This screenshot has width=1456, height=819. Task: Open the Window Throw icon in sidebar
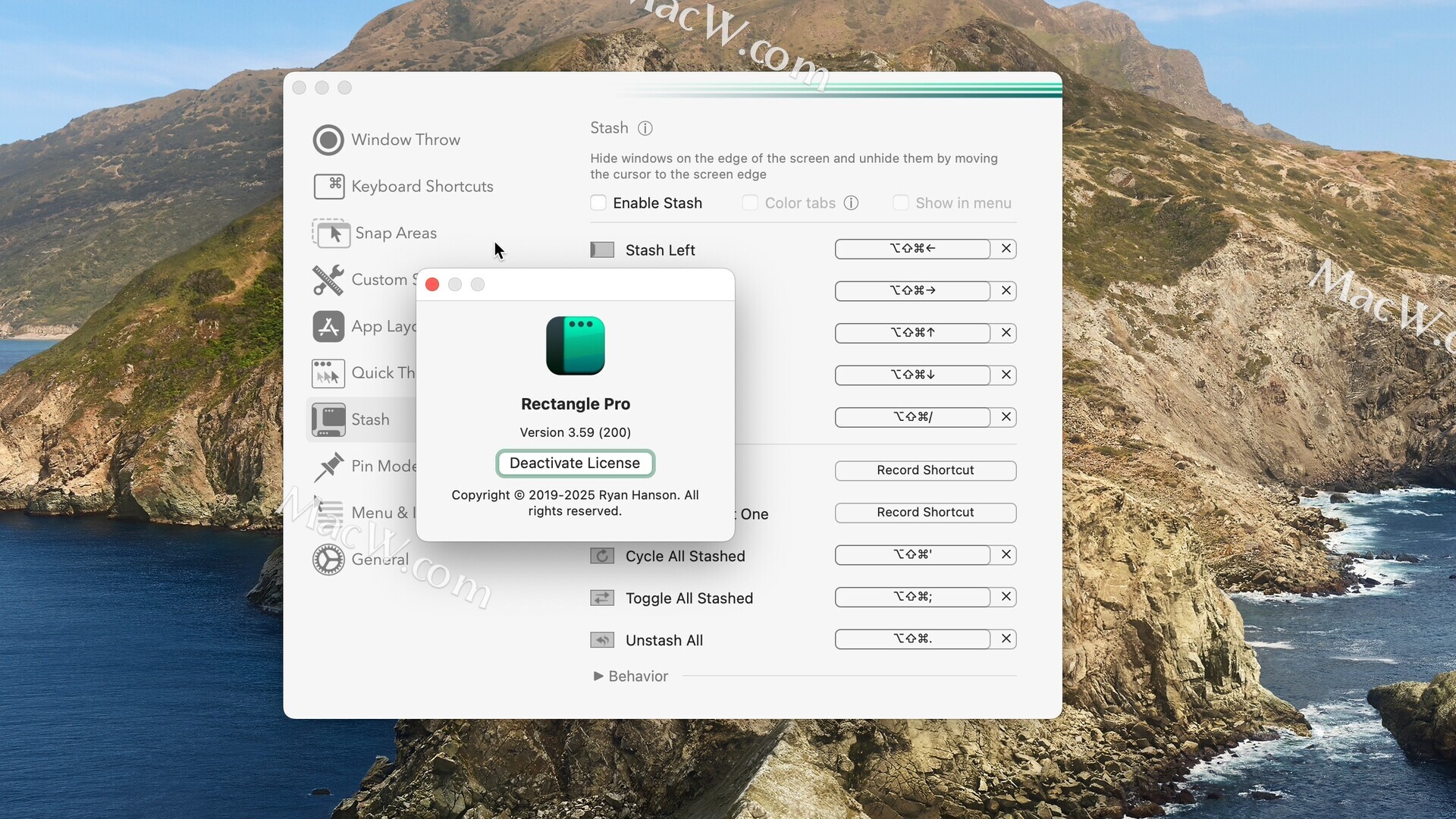328,140
